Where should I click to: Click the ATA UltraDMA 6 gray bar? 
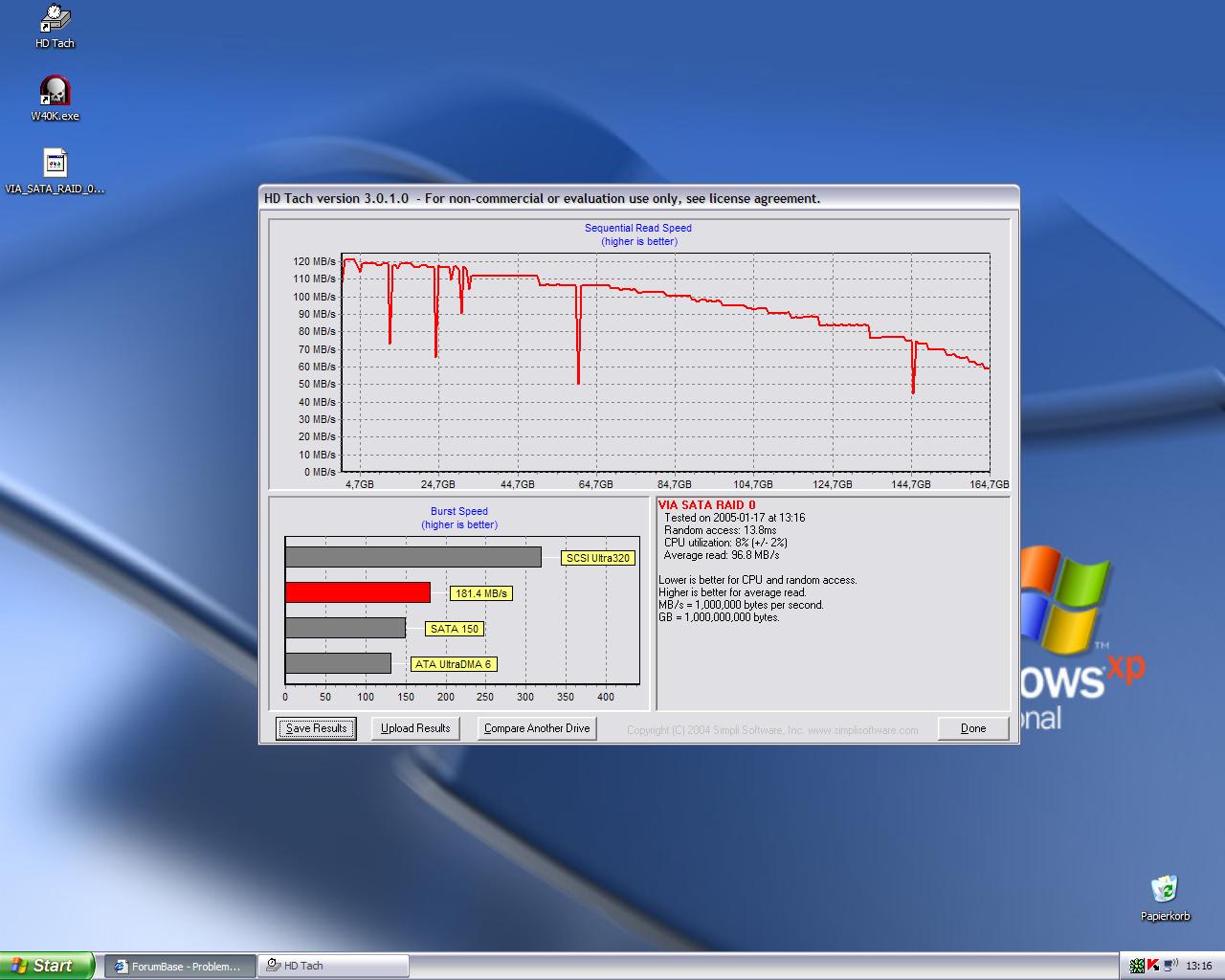coord(339,663)
